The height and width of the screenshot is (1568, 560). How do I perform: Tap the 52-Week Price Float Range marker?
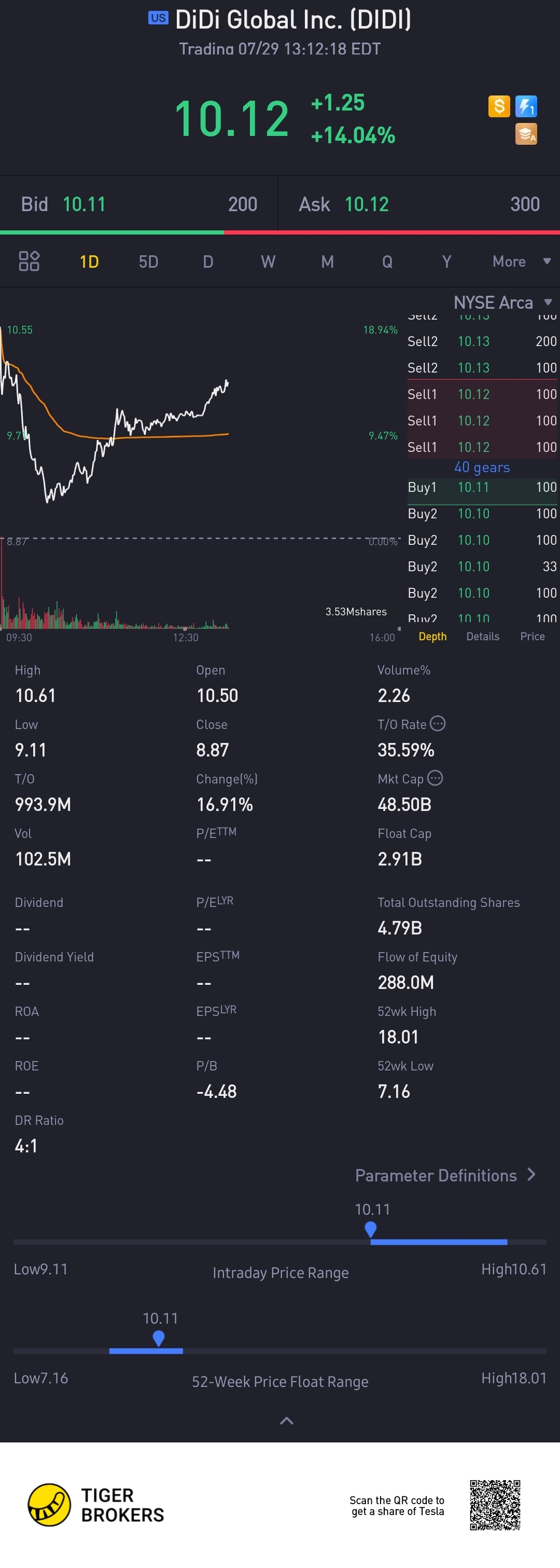(x=159, y=1339)
